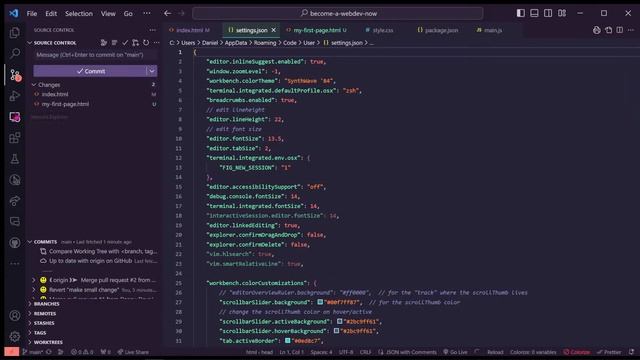
Task: Open the Run and Debug view
Action: click(15, 96)
